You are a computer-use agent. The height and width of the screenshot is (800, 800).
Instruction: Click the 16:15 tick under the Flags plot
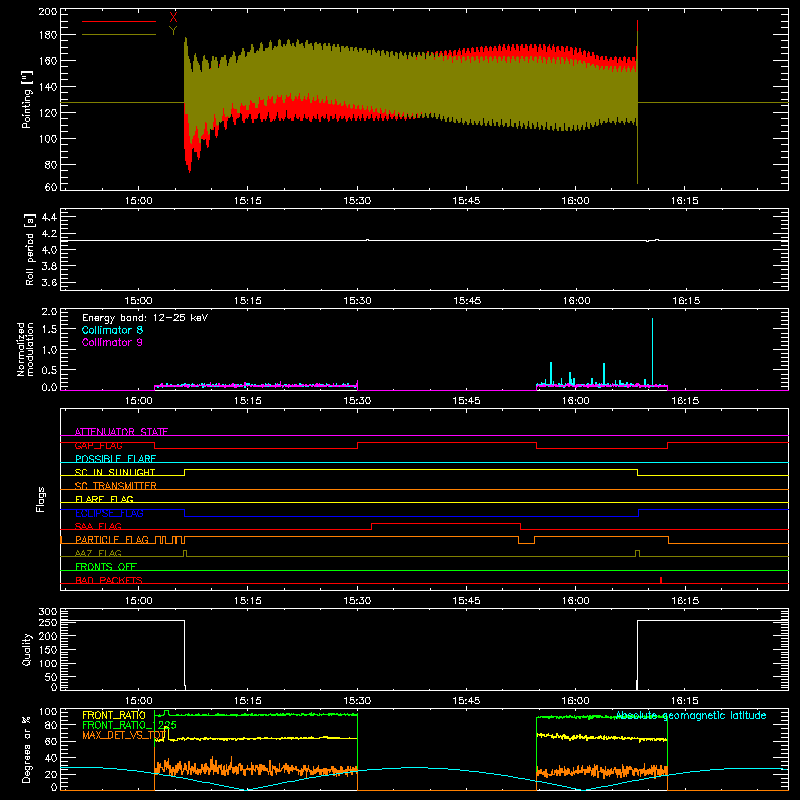685,601
